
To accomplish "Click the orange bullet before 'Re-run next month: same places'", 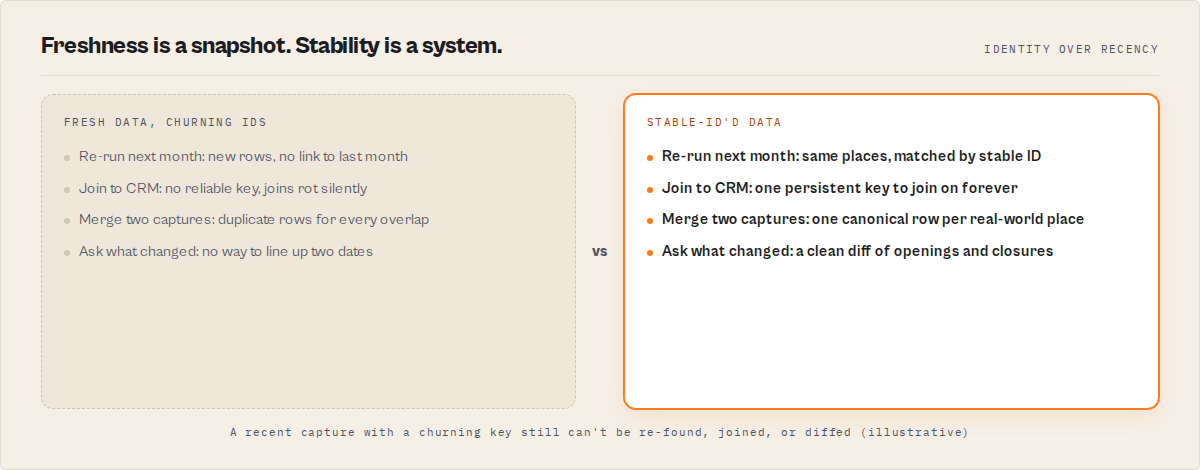I will pyautogui.click(x=650, y=158).
